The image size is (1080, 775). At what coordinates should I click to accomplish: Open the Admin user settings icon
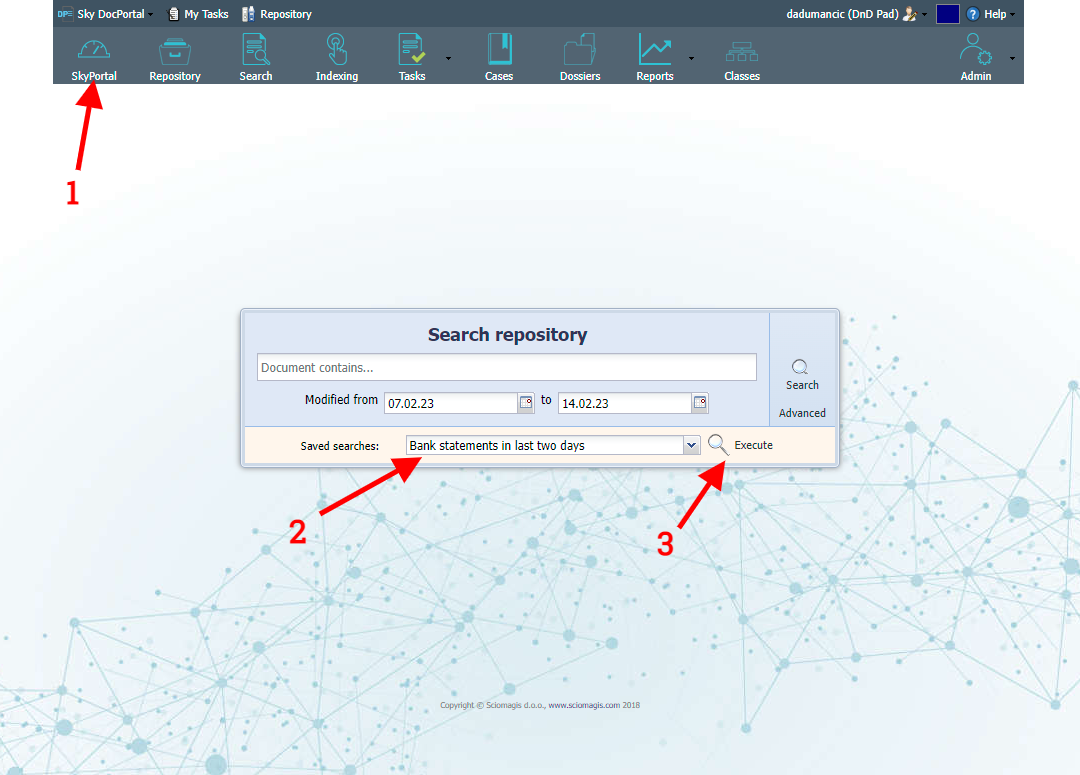tap(975, 50)
